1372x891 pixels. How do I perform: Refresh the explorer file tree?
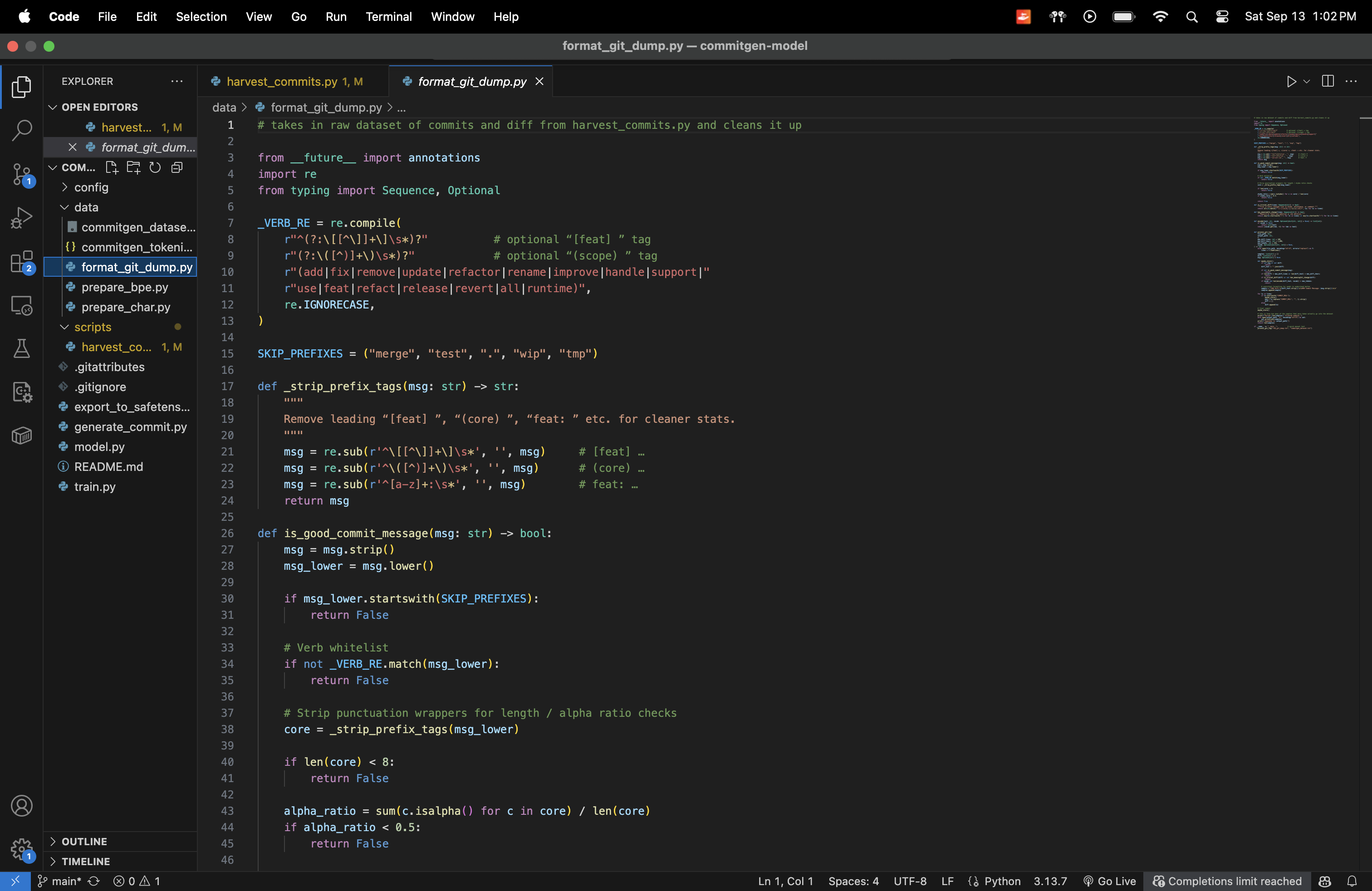click(x=155, y=167)
